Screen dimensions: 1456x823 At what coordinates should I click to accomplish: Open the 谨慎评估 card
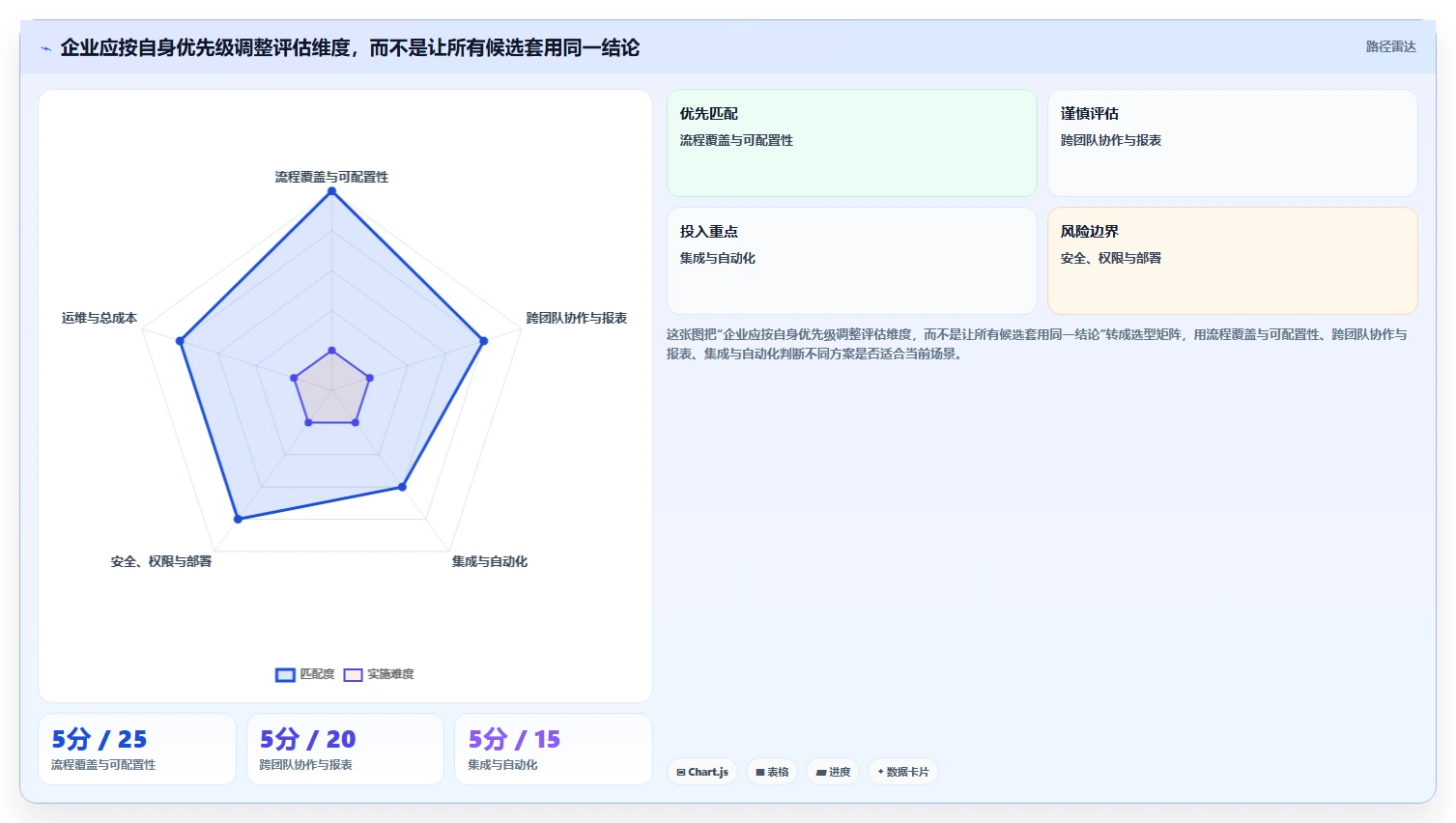click(1233, 143)
